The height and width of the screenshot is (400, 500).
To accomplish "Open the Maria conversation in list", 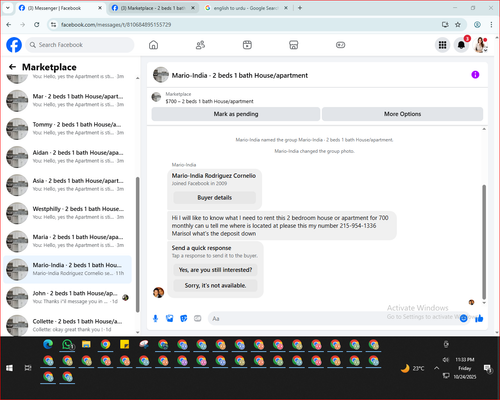I will (x=68, y=241).
